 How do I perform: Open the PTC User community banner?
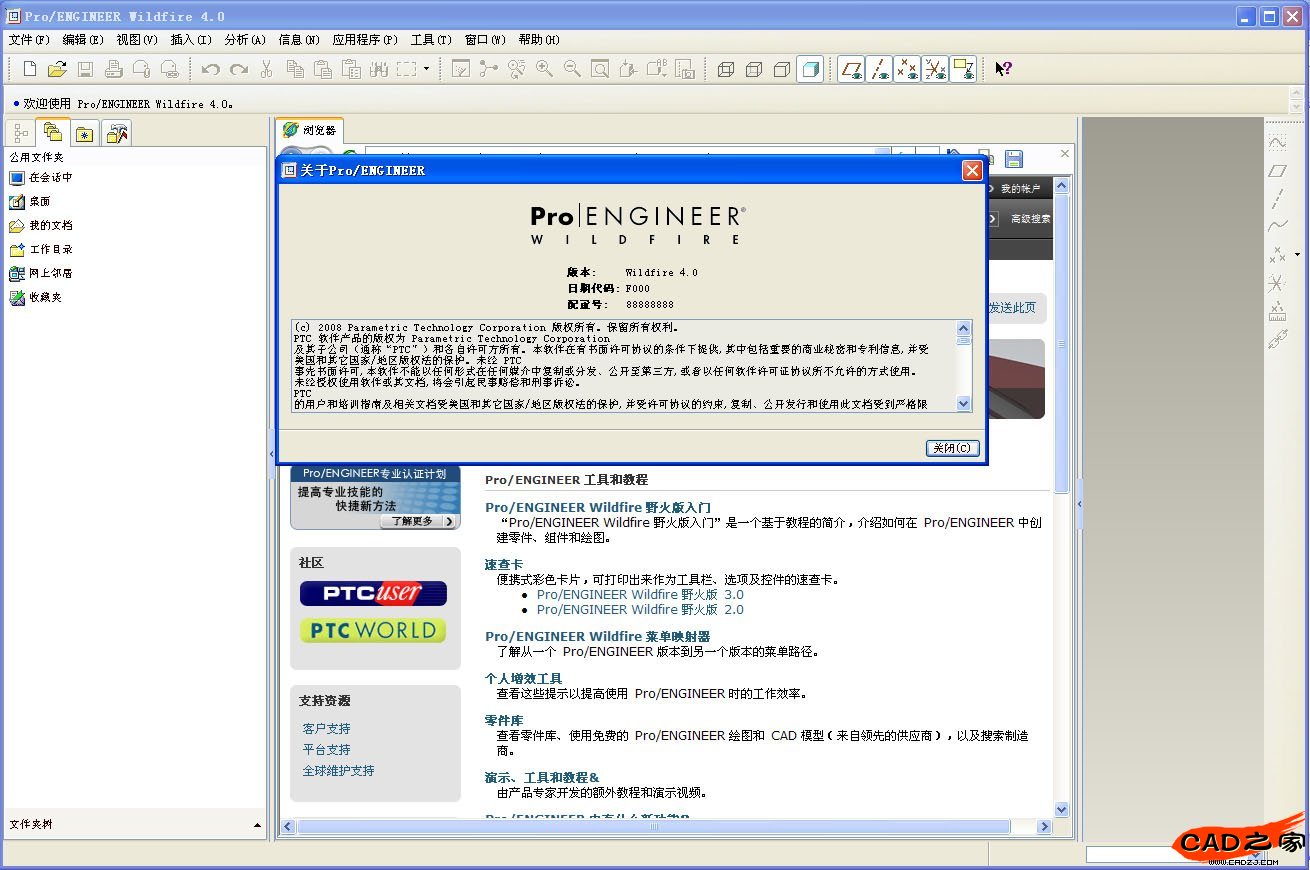pos(373,593)
